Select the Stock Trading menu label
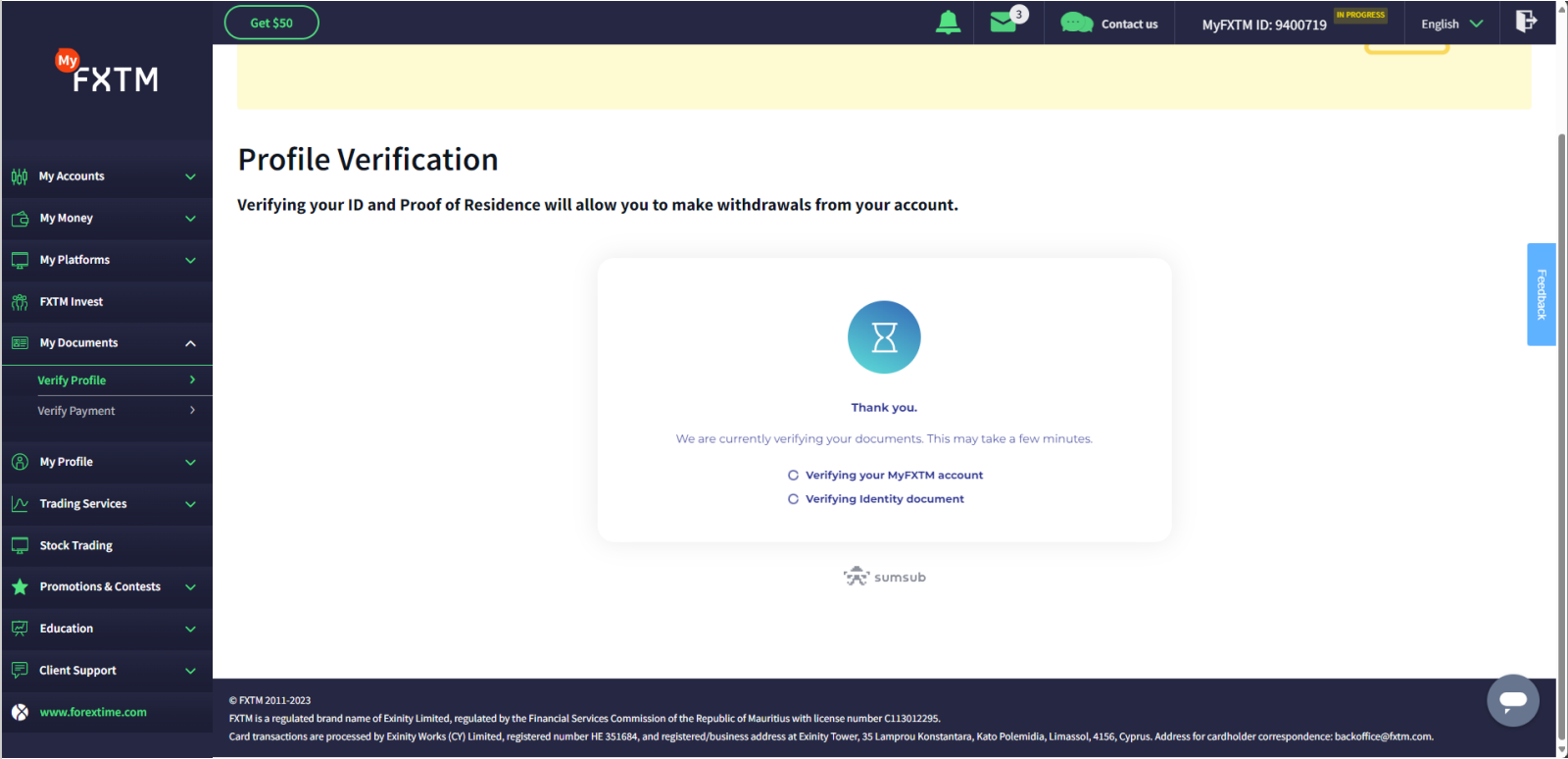Viewport: 1568px width, 759px height. [x=75, y=545]
